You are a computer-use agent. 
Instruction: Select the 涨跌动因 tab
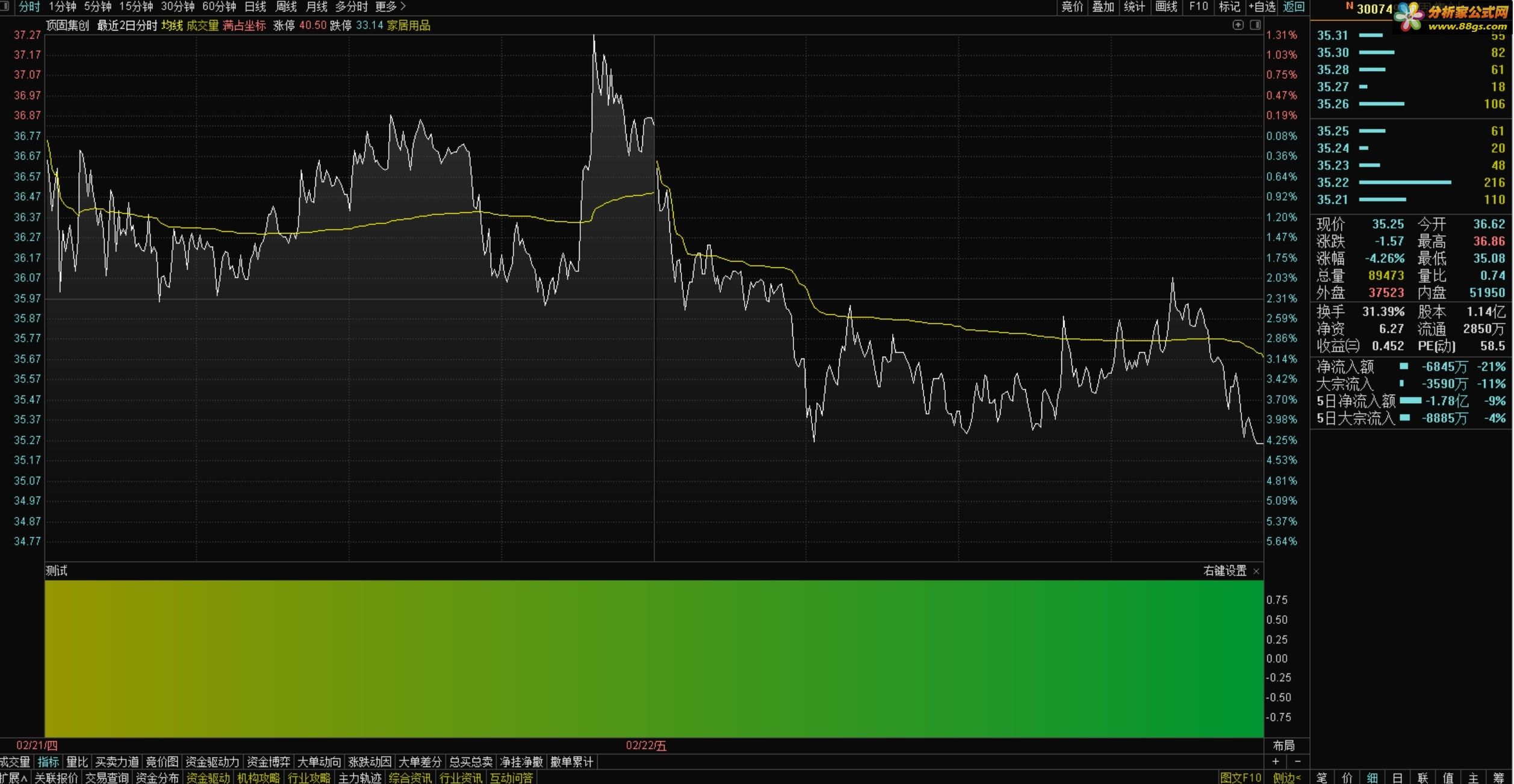pos(370,762)
